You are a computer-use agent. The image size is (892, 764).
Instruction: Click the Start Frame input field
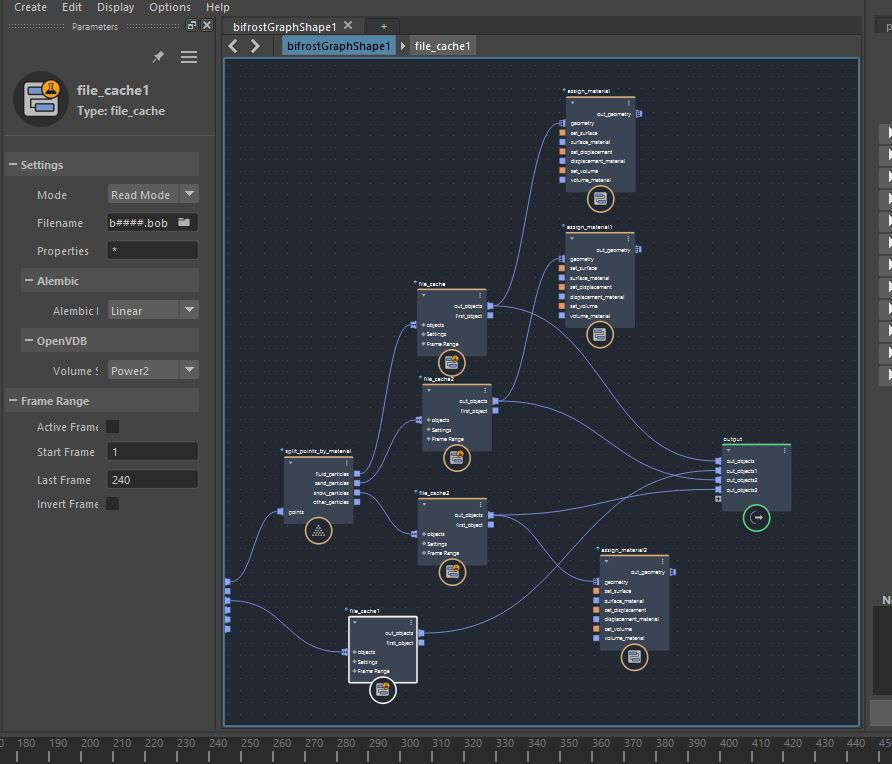pyautogui.click(x=152, y=452)
